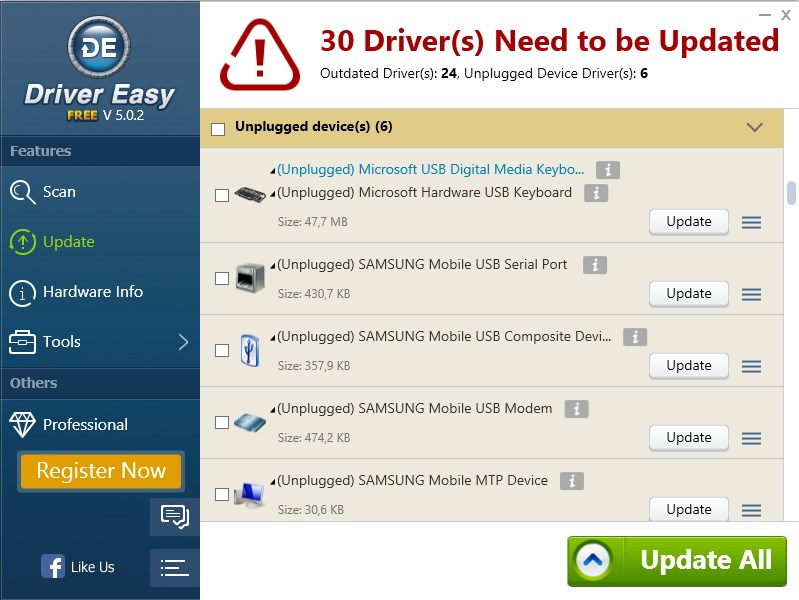799x600 pixels.
Task: Open the sidebar list menu icon
Action: [x=175, y=567]
